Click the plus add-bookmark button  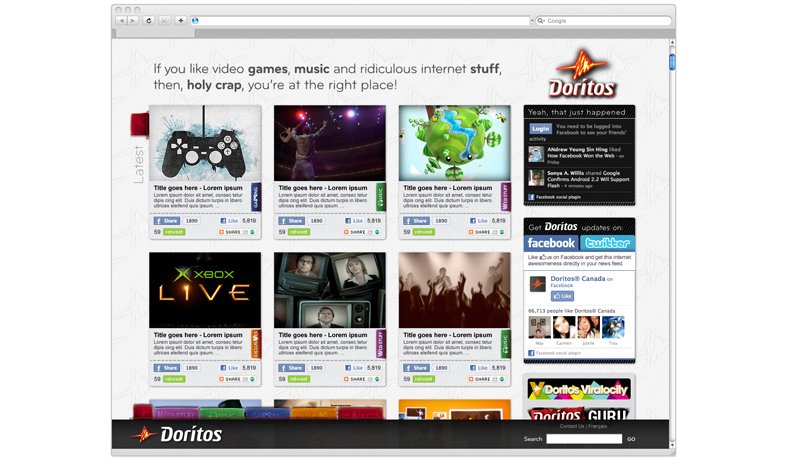[181, 20]
